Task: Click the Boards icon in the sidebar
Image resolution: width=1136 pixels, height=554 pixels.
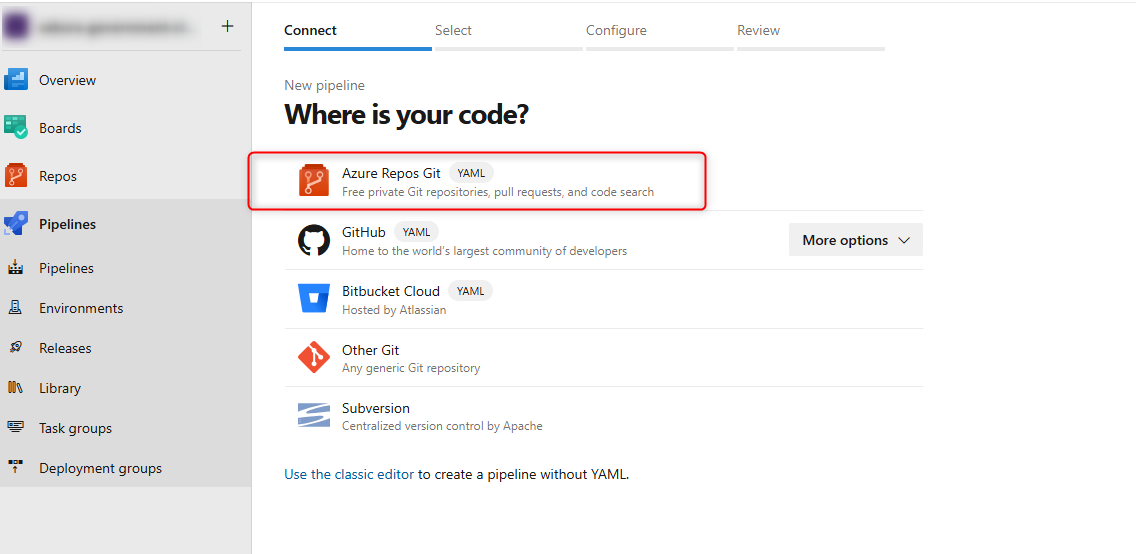Action: click(x=15, y=127)
